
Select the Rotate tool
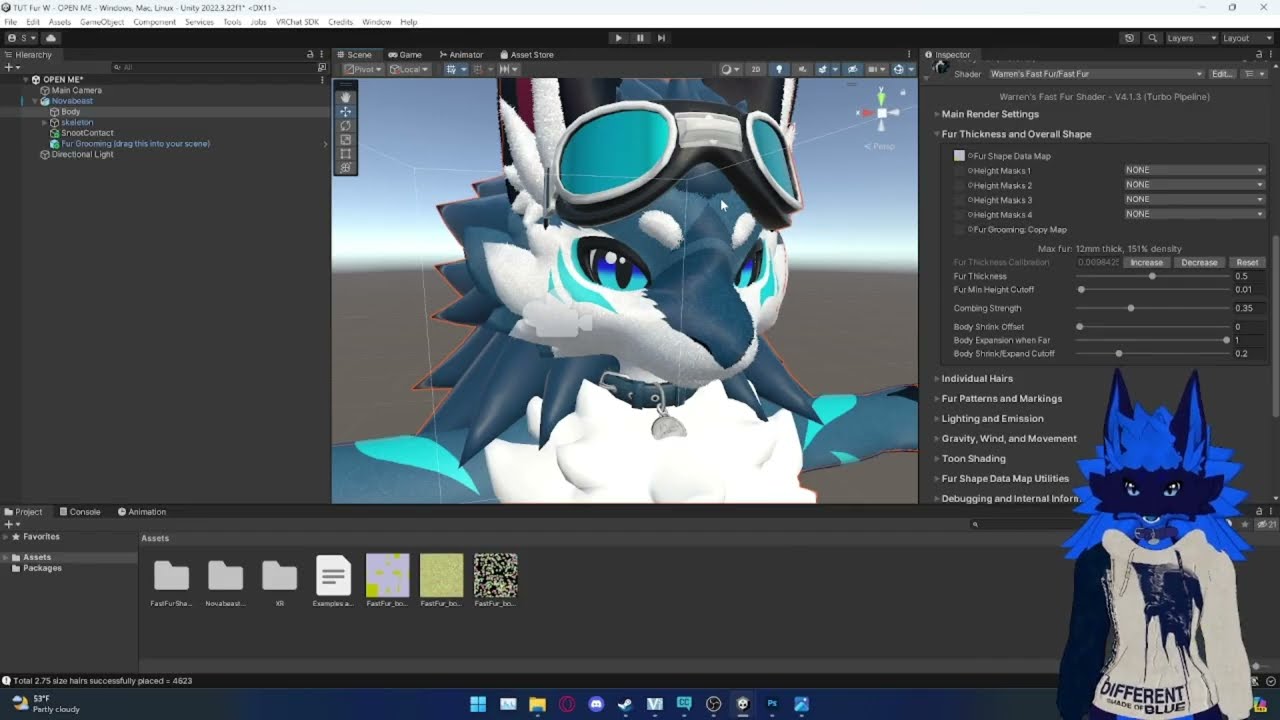[x=345, y=125]
